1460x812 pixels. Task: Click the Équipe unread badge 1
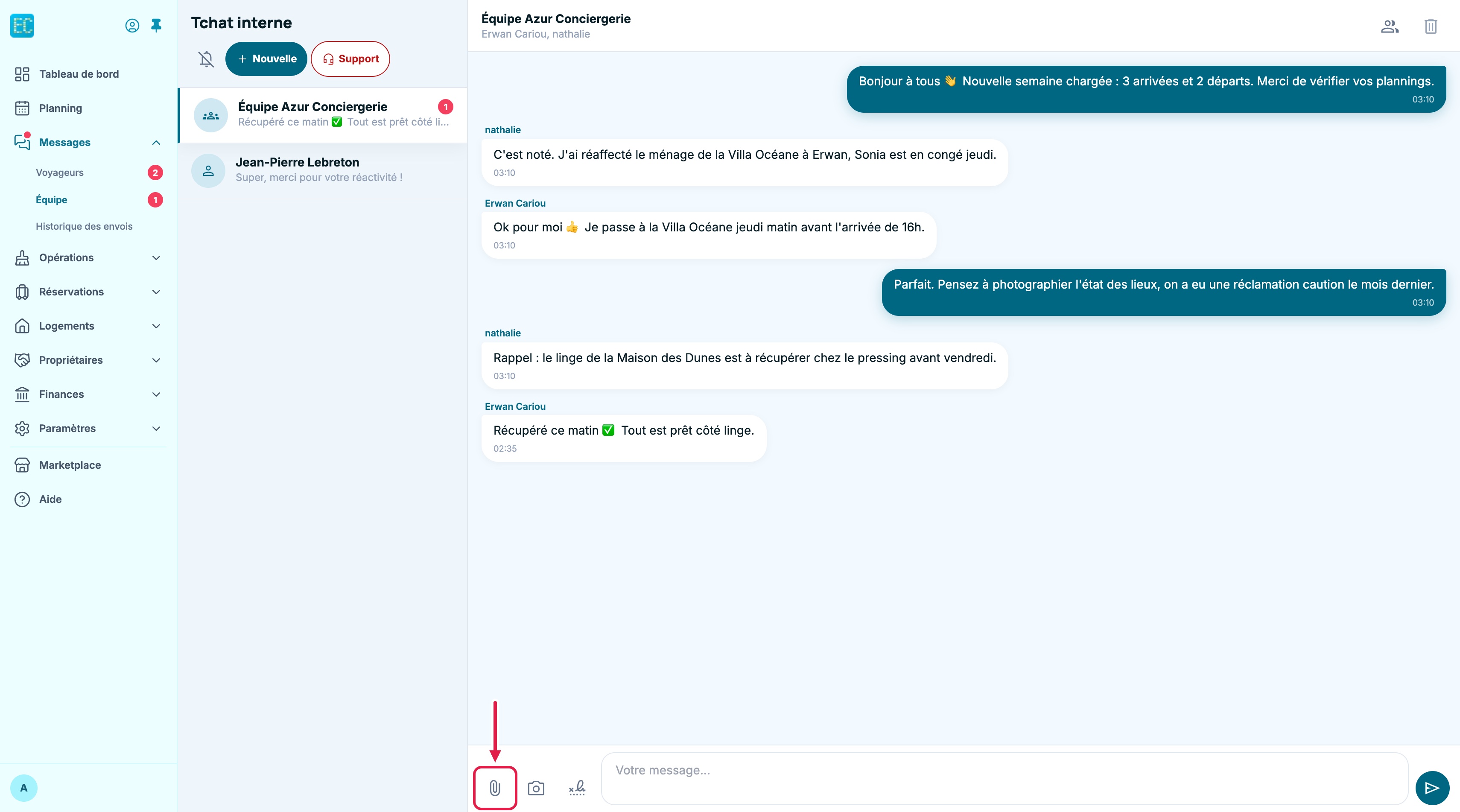point(155,199)
